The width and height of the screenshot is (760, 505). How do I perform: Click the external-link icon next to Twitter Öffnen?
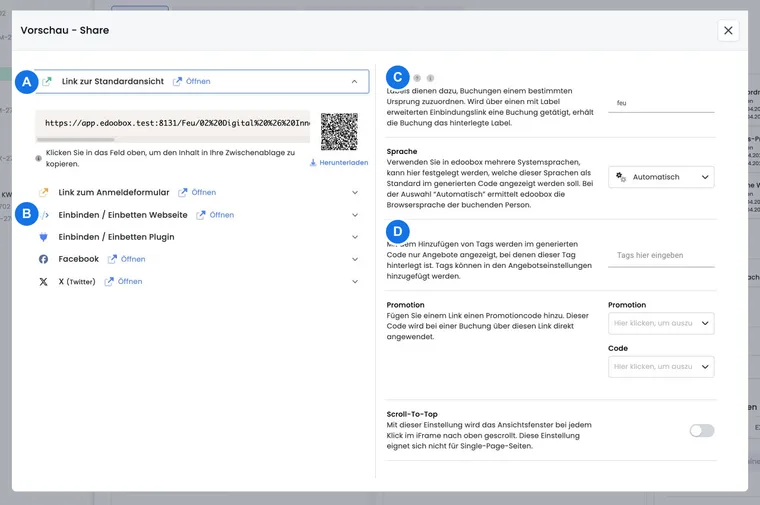pyautogui.click(x=109, y=282)
